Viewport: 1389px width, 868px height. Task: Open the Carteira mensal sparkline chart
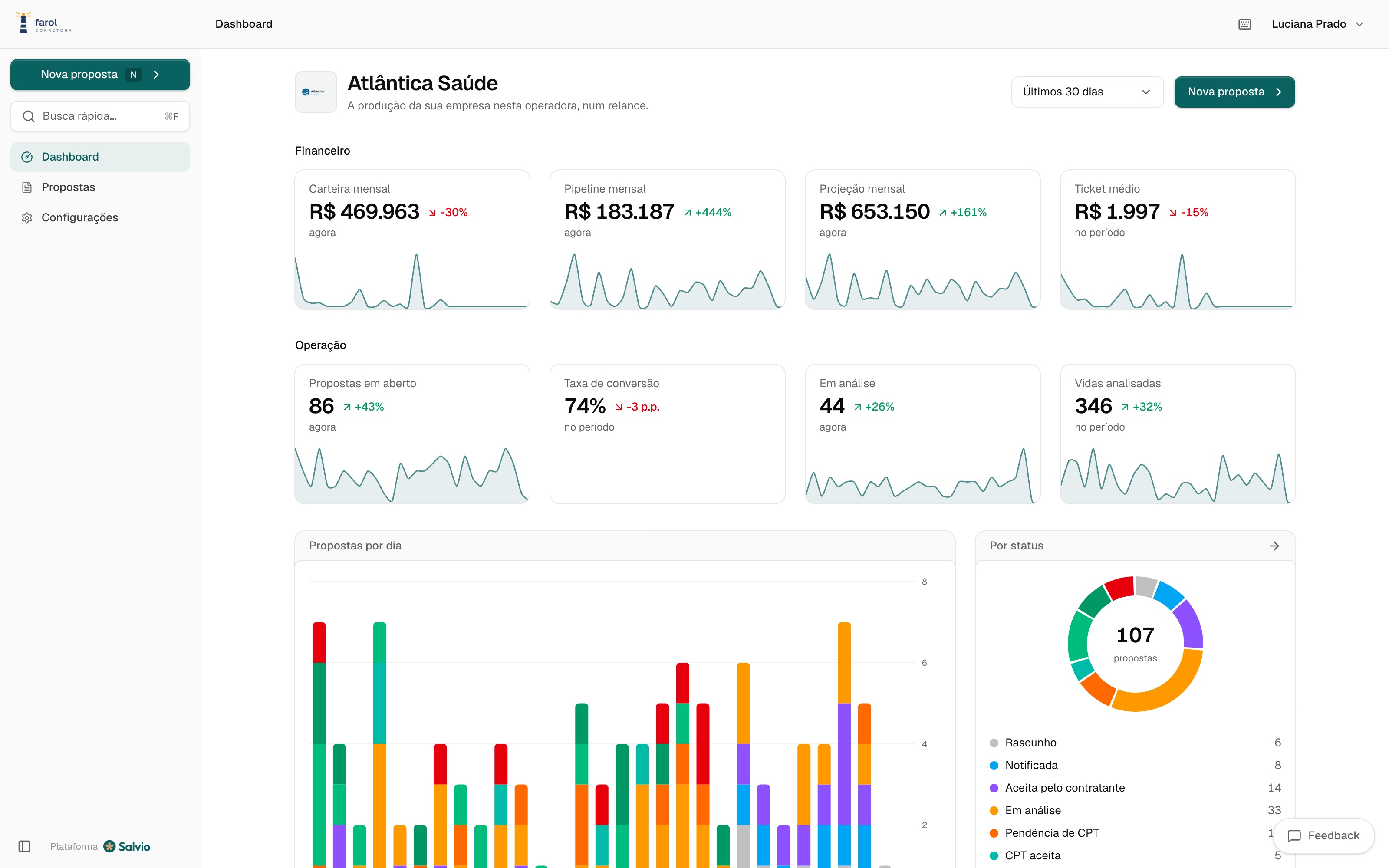(x=412, y=281)
